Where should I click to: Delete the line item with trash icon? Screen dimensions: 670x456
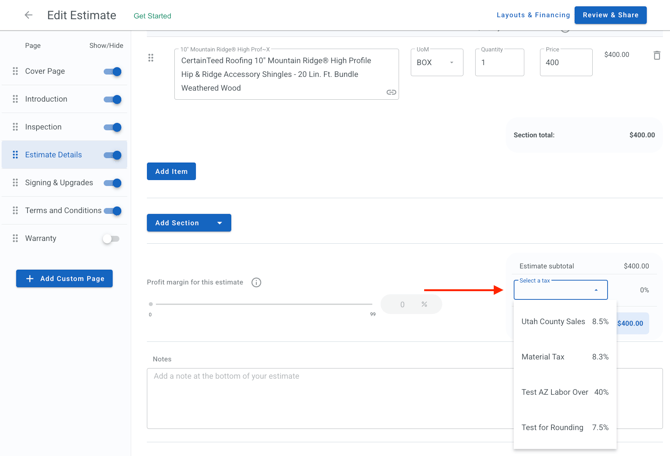657,56
